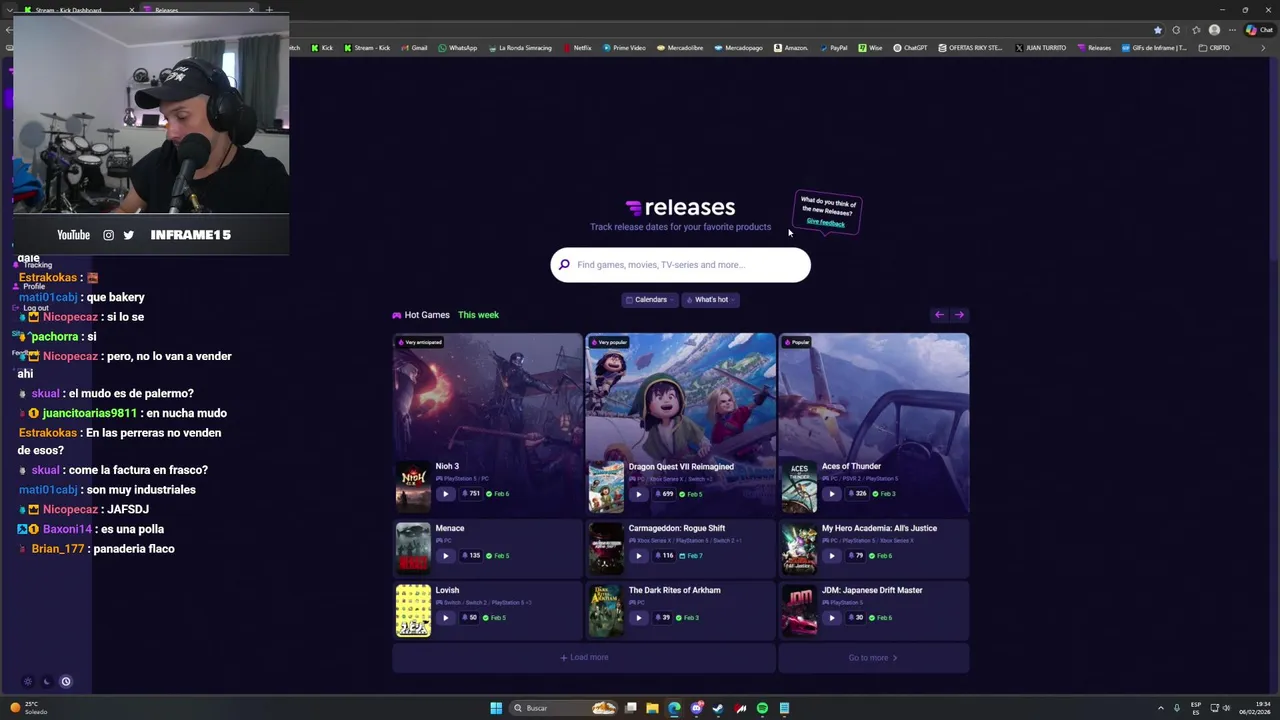Viewport: 1280px width, 720px height.
Task: Open the Releases browser tab
Action: (198, 10)
